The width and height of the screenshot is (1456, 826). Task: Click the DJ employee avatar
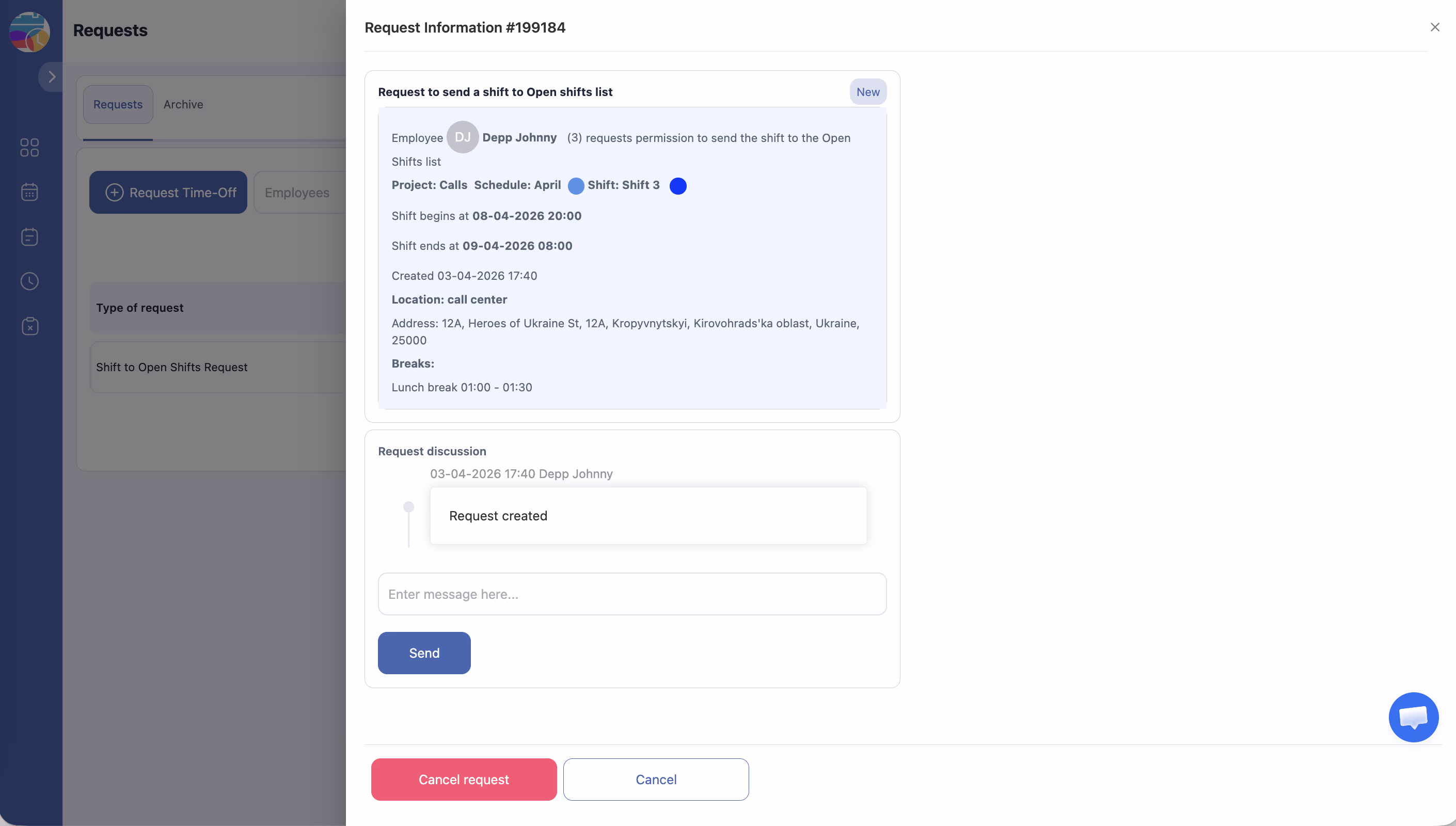tap(462, 137)
